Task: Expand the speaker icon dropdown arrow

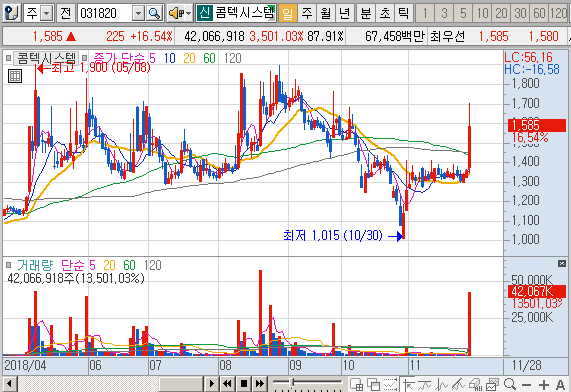Action: pyautogui.click(x=189, y=14)
